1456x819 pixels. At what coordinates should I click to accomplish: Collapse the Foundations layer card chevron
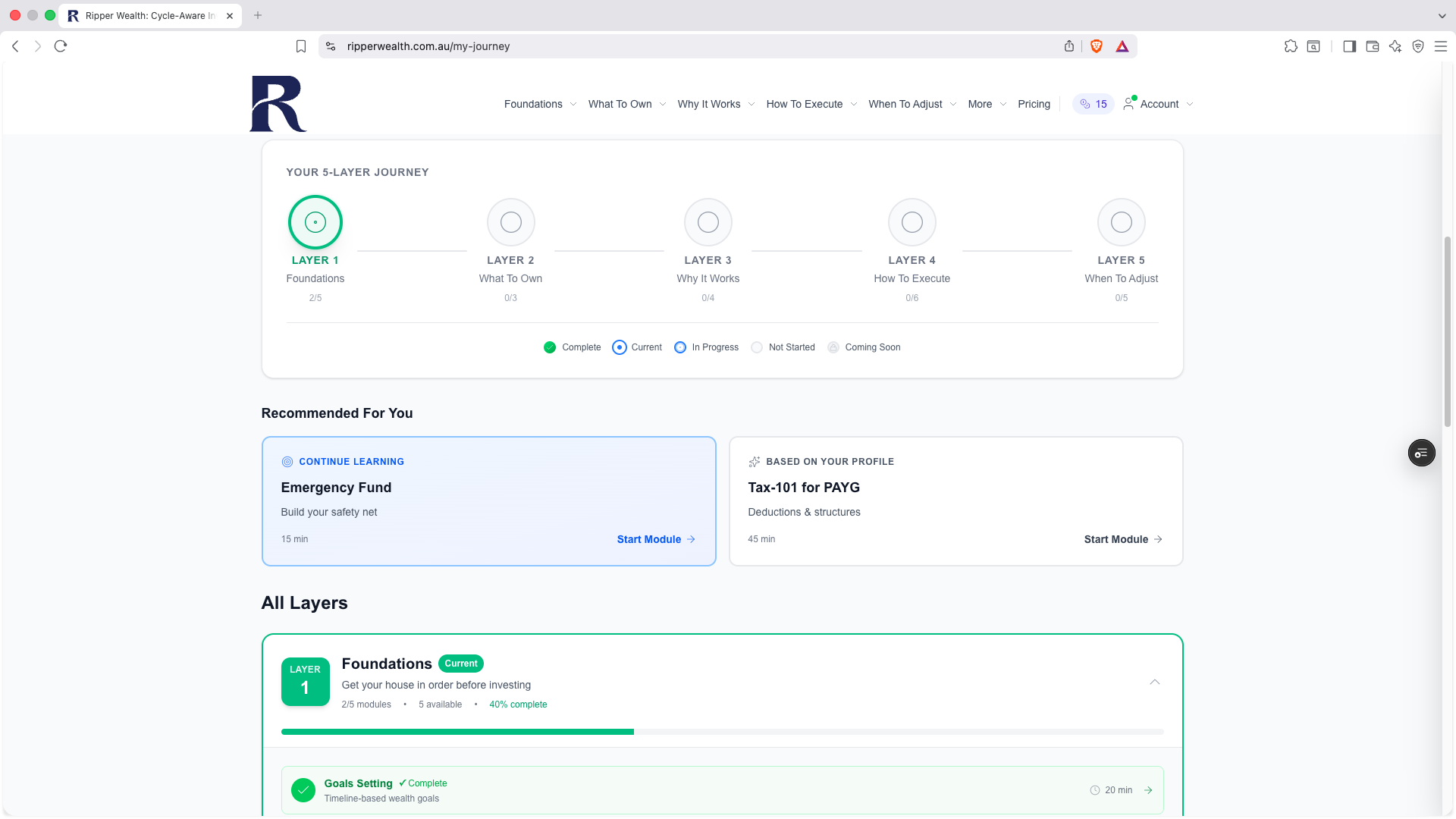1154,682
